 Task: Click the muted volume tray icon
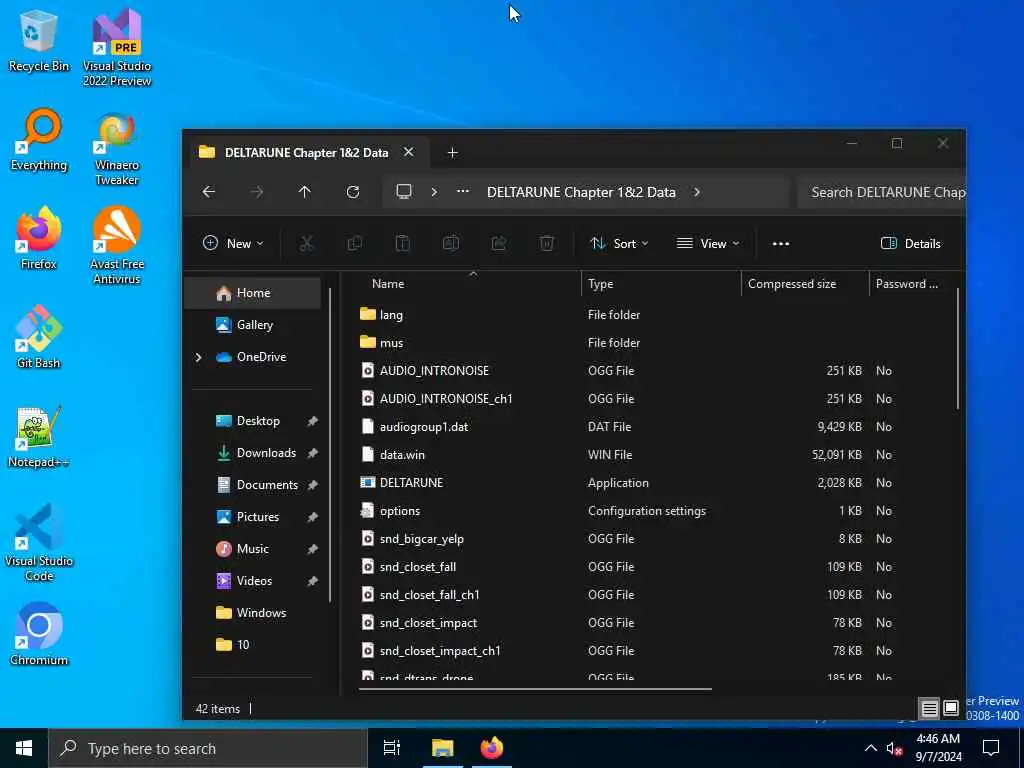tap(894, 749)
